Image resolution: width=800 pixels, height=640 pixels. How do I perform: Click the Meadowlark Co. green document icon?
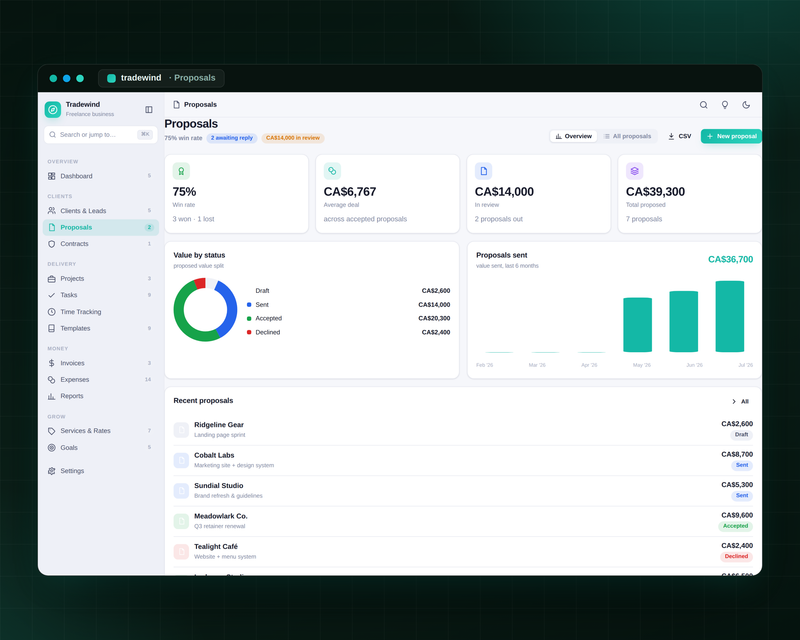[x=181, y=521]
